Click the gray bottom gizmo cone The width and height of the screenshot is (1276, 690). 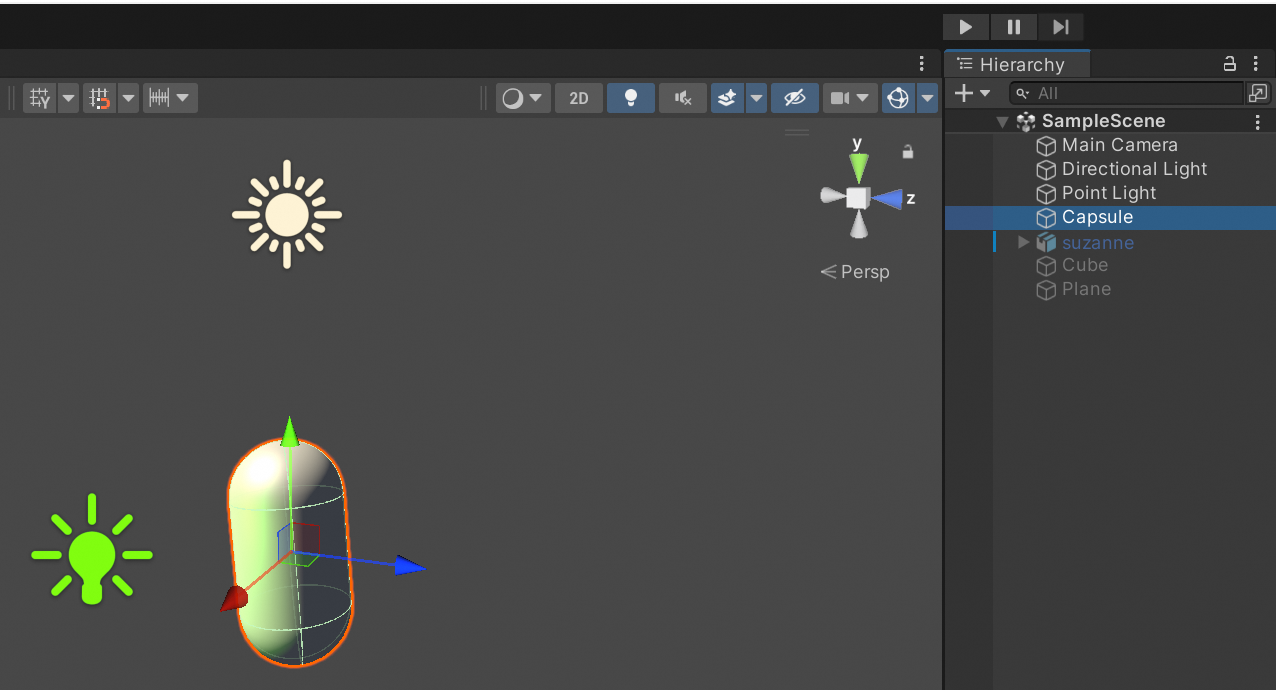pyautogui.click(x=858, y=226)
